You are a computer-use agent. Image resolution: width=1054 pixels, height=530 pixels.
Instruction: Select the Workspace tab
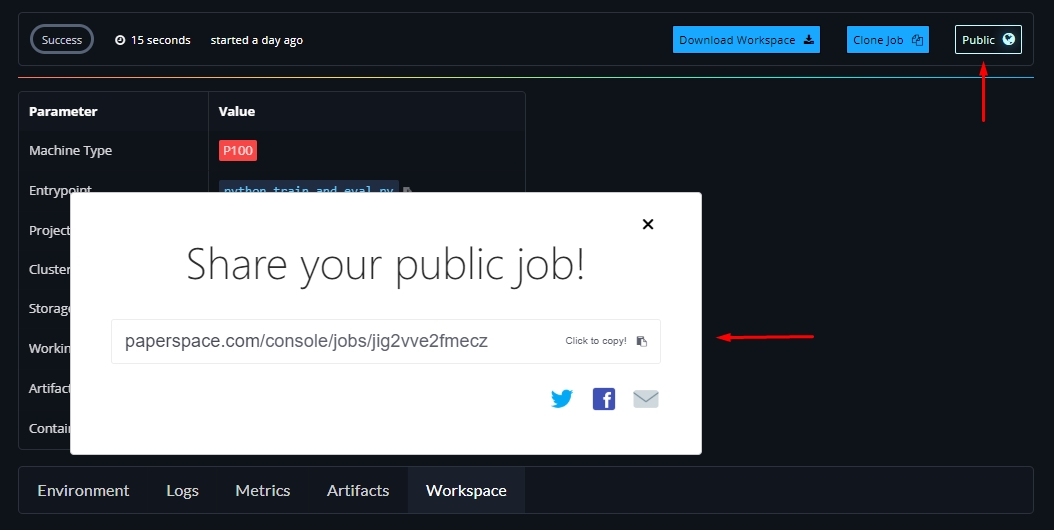point(466,490)
